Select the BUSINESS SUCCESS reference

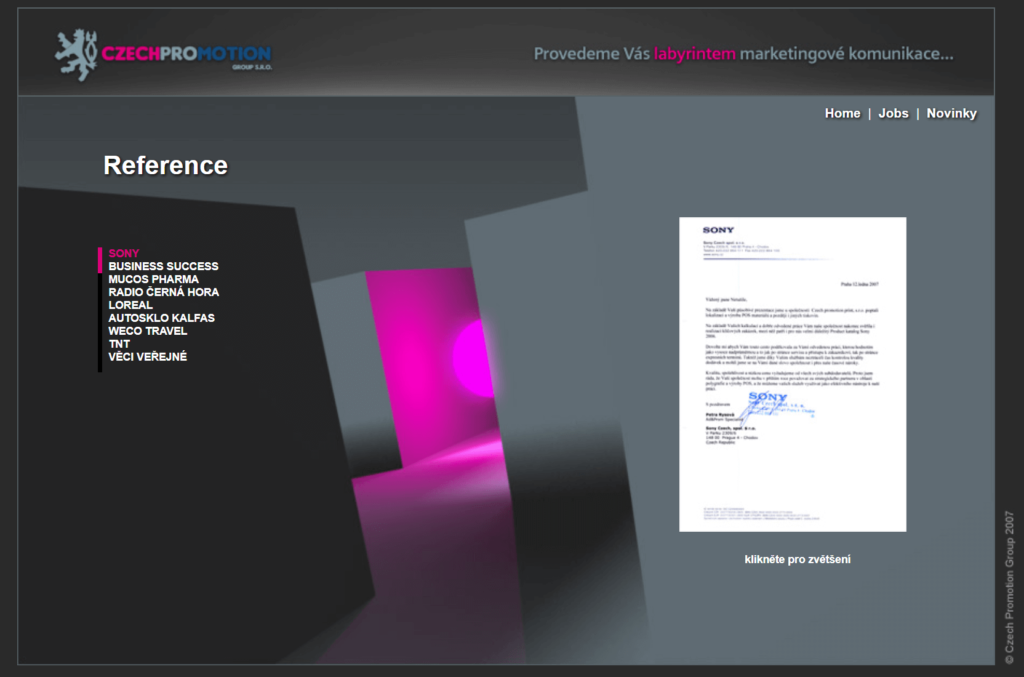click(x=163, y=266)
